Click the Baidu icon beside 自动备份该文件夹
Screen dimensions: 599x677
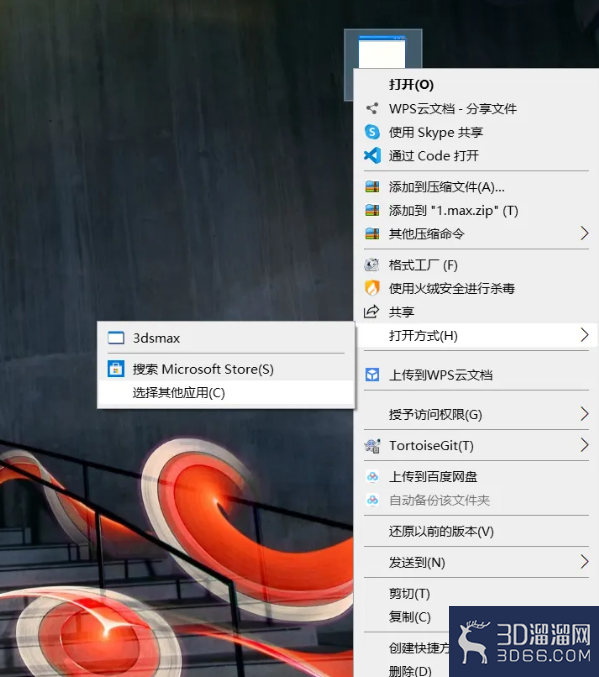[372, 500]
